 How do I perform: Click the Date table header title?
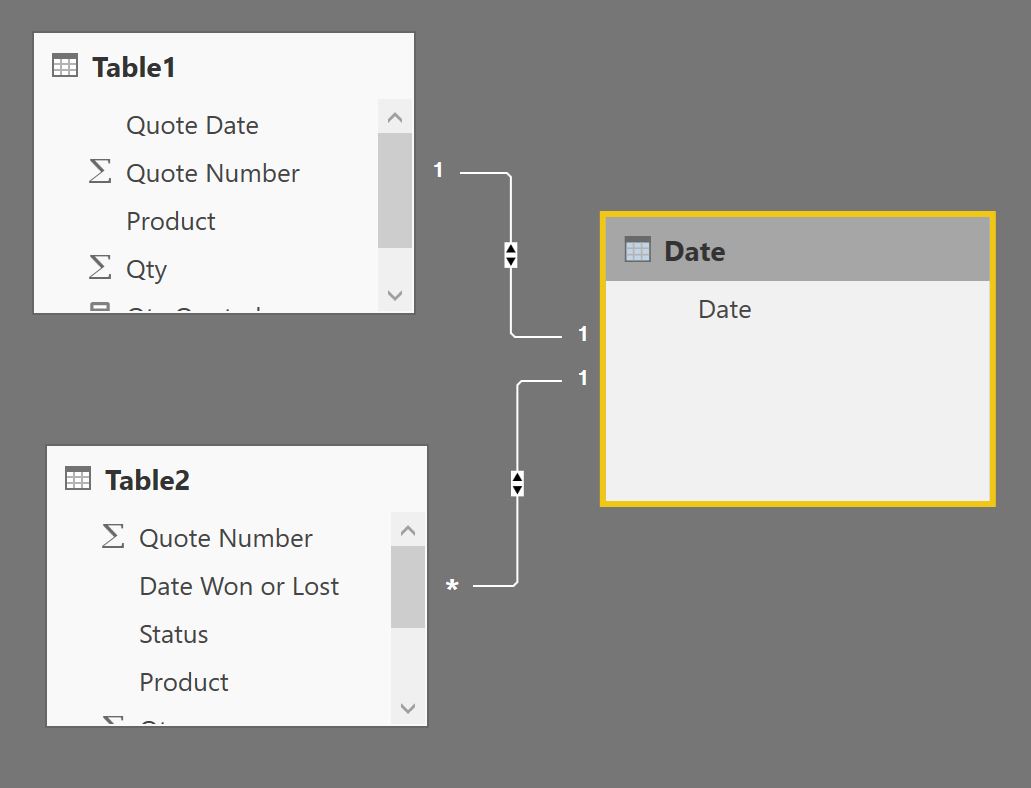click(695, 251)
